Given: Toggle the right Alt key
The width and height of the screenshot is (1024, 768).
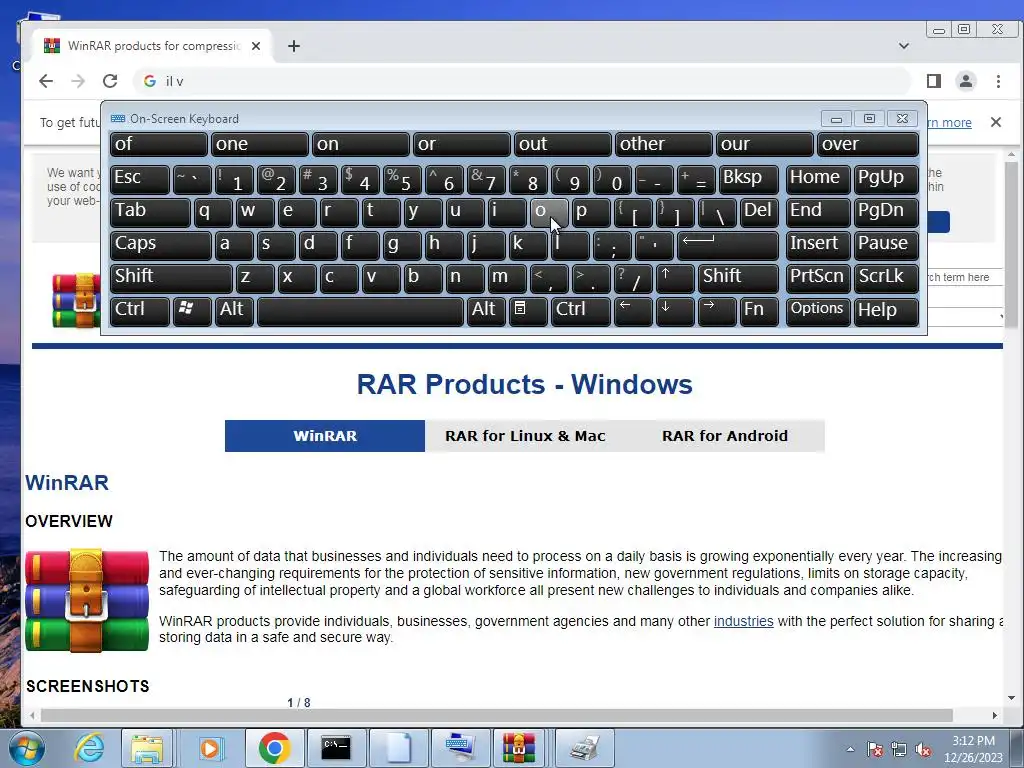Looking at the screenshot, I should click(x=485, y=310).
